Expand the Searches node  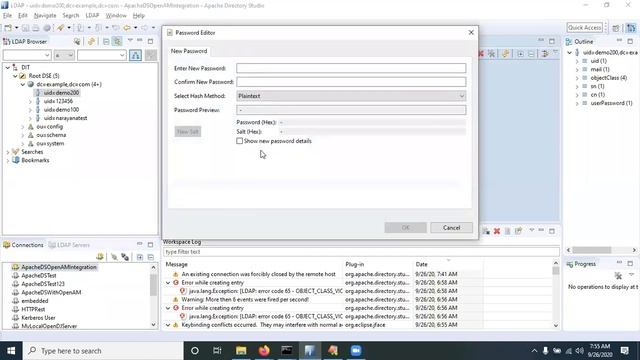click(8, 152)
